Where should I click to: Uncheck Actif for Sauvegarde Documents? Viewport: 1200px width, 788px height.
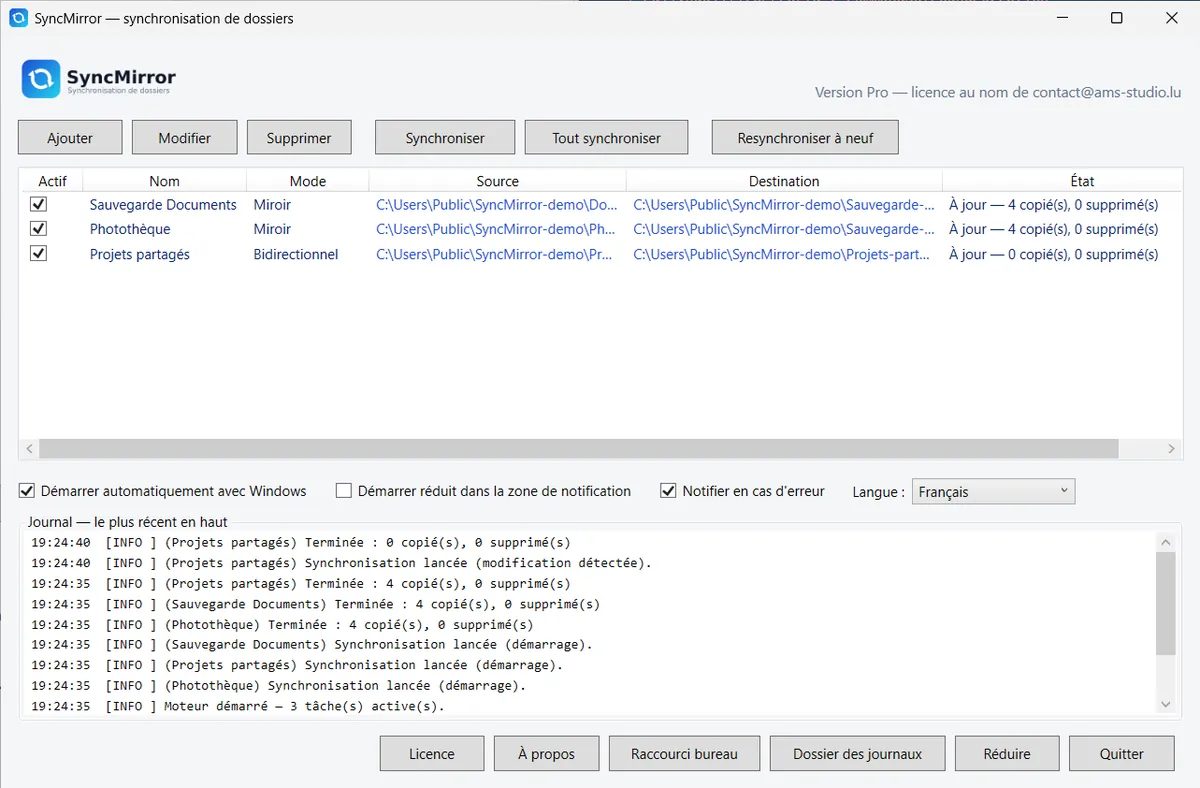(39, 204)
